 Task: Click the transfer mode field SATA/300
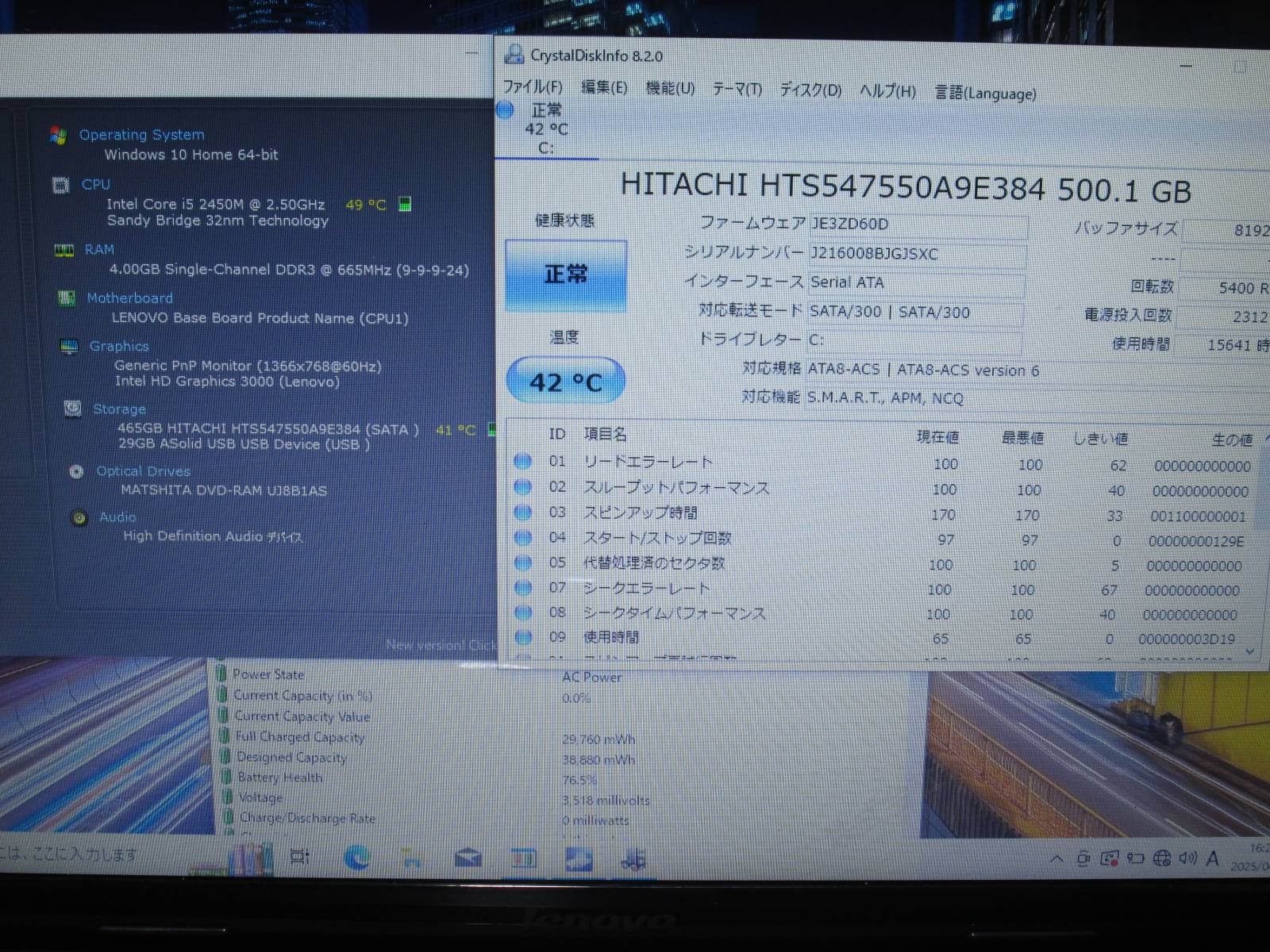pyautogui.click(x=916, y=313)
